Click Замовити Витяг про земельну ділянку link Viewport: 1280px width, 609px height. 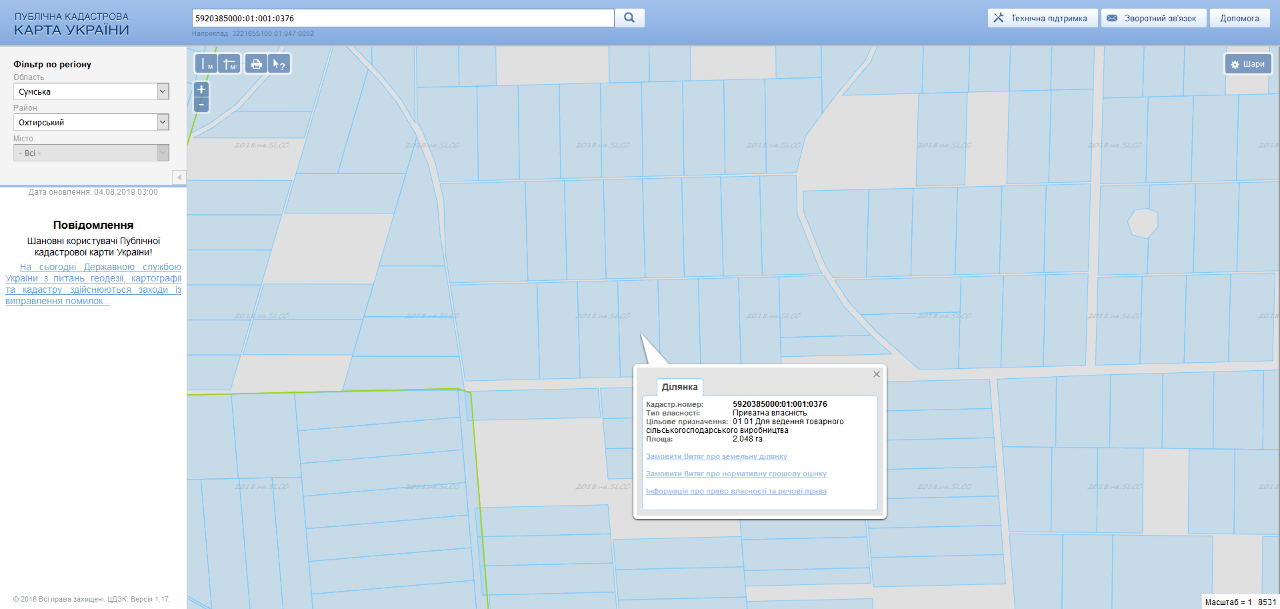click(x=716, y=456)
